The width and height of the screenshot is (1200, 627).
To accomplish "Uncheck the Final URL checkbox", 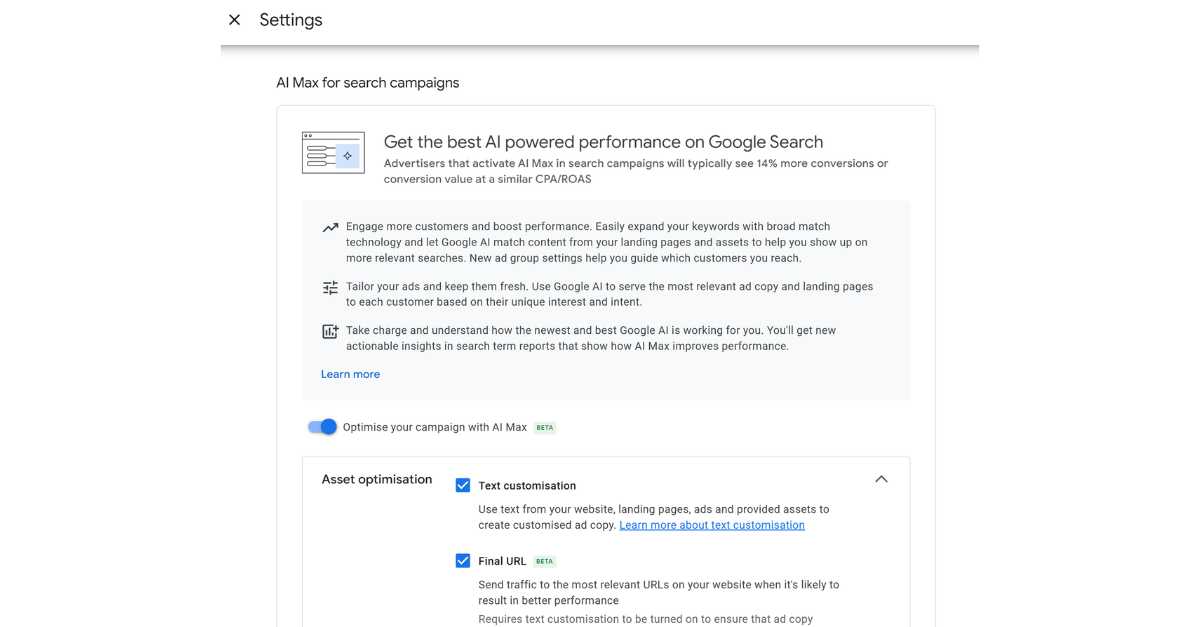I will 463,561.
